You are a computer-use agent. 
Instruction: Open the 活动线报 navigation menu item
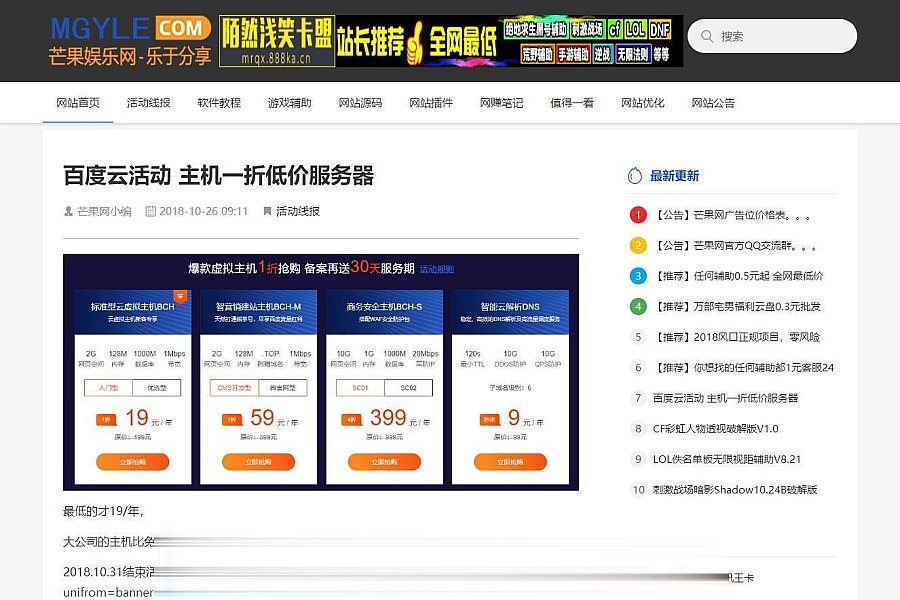tap(149, 103)
